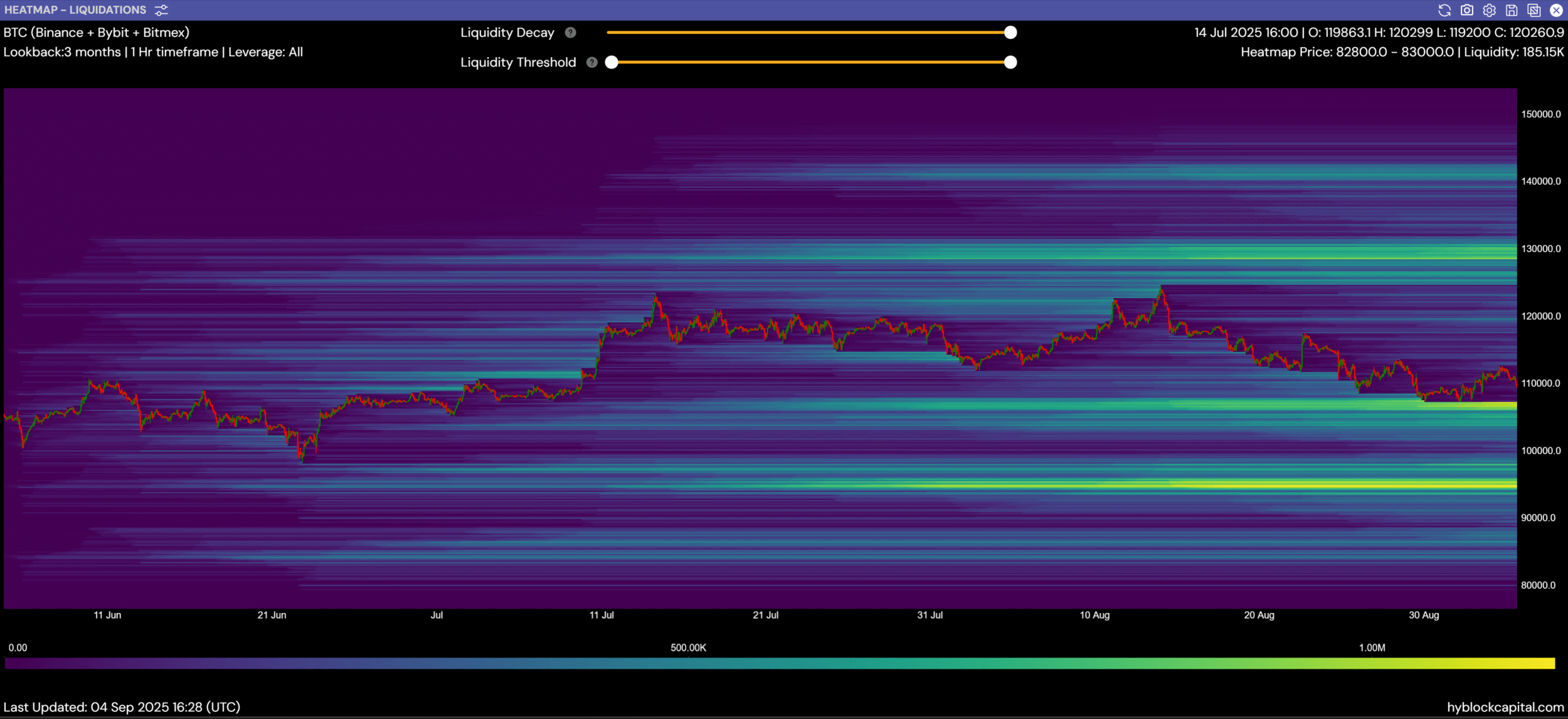Image resolution: width=1568 pixels, height=719 pixels.
Task: Click the duplicate overlay windows icon
Action: (x=1534, y=10)
